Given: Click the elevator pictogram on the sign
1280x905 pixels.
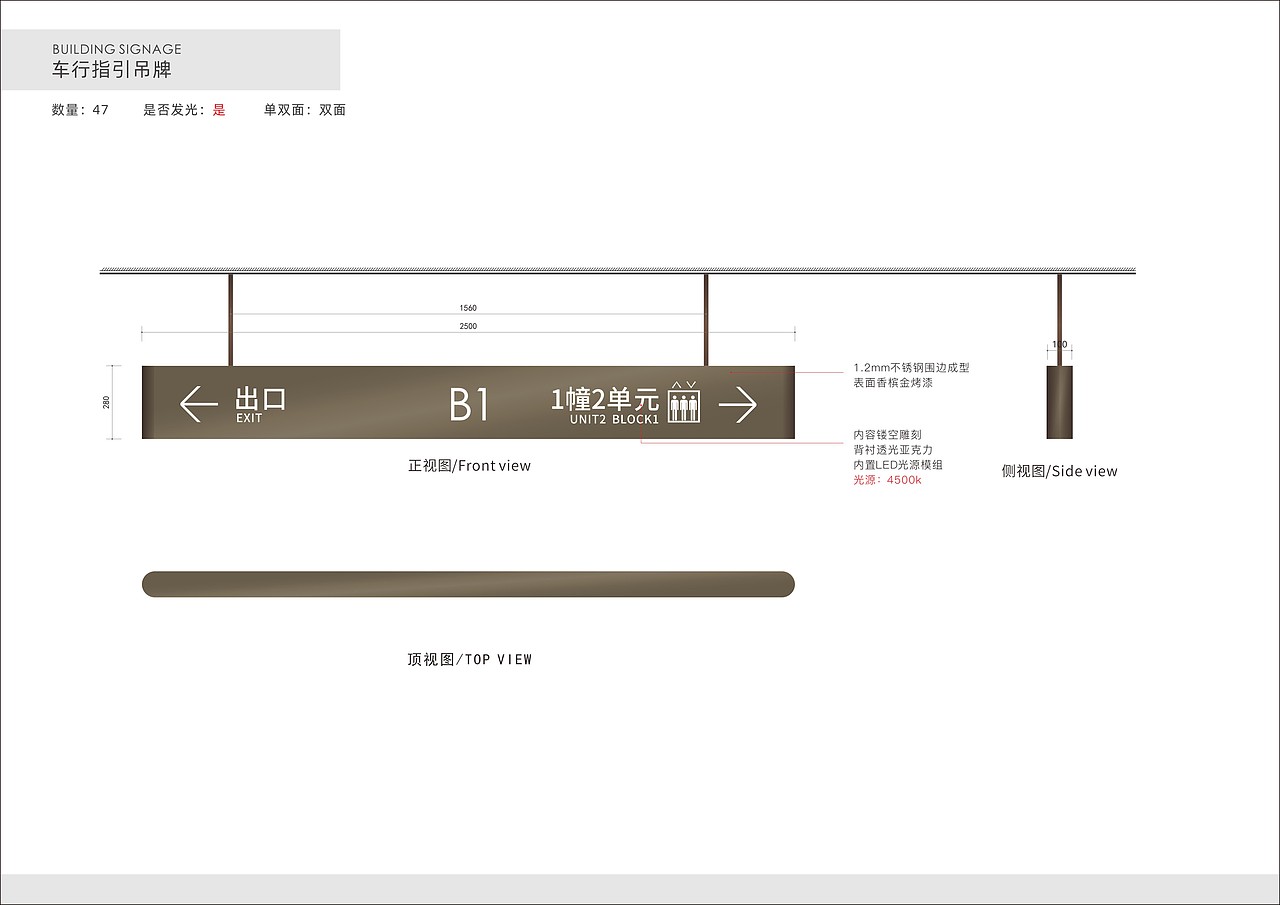Looking at the screenshot, I should tap(684, 403).
